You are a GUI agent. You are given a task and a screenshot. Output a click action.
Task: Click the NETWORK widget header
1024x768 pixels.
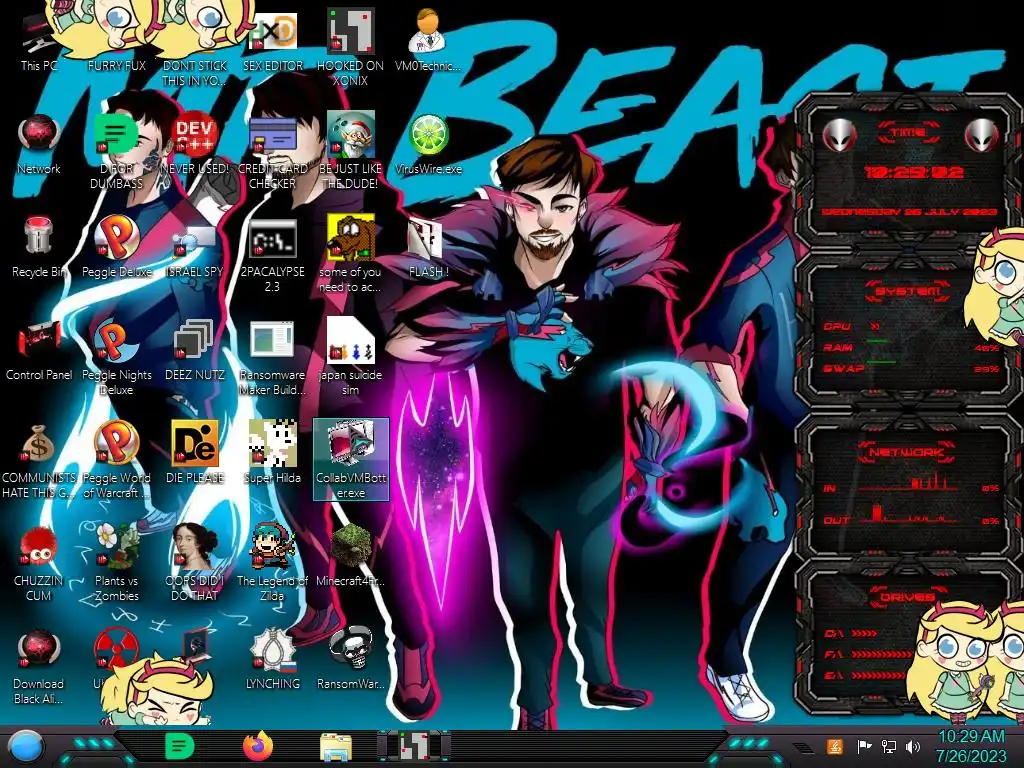(x=908, y=451)
